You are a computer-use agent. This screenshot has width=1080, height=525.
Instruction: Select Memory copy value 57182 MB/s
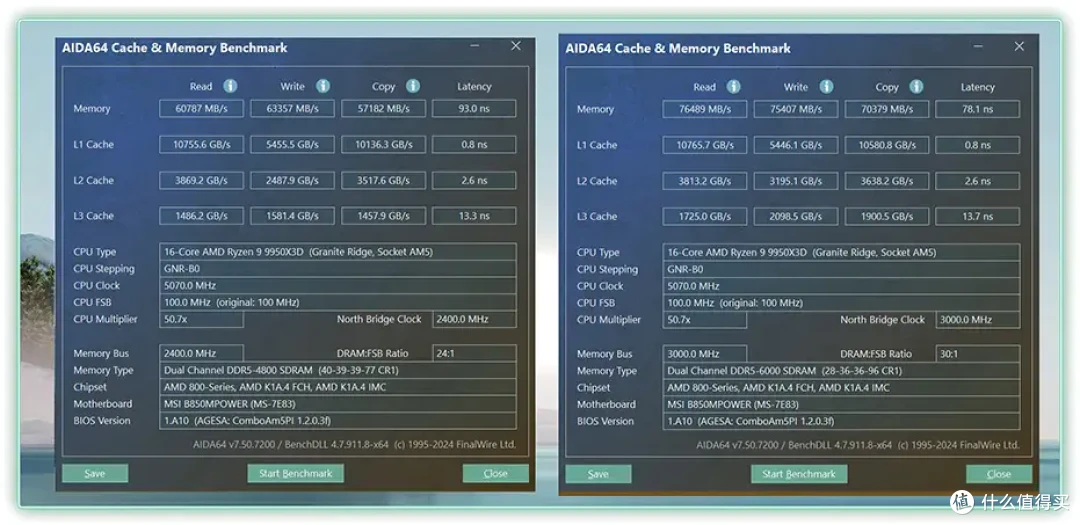pos(384,109)
